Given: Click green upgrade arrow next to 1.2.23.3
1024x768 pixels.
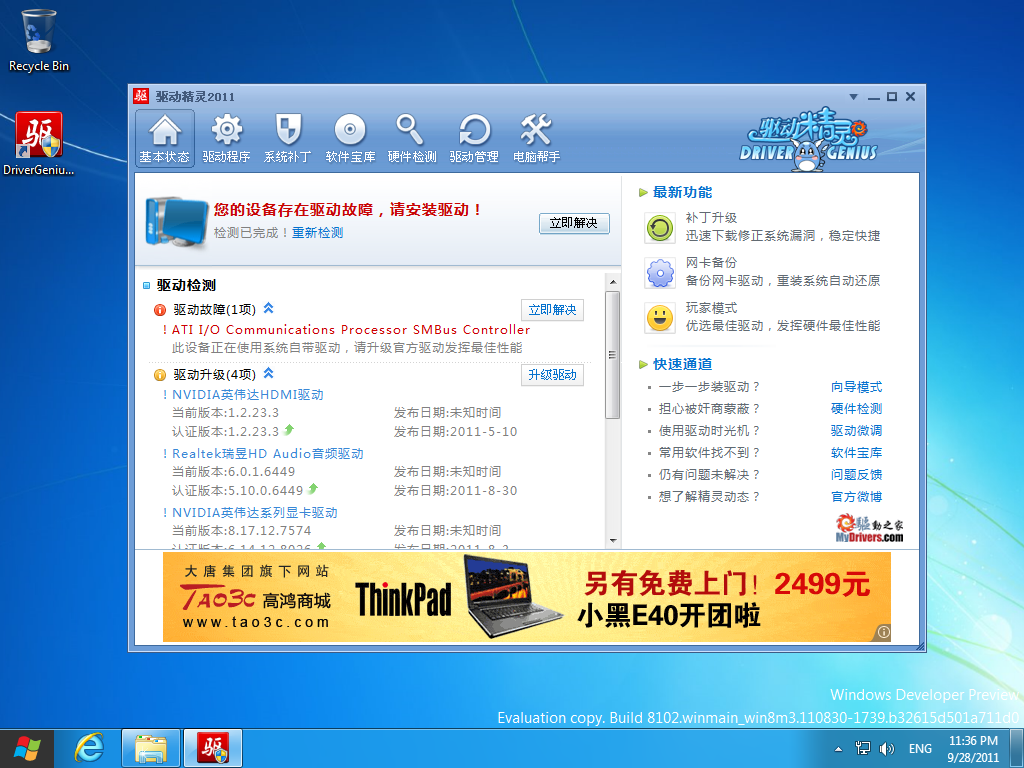Looking at the screenshot, I should 289,430.
